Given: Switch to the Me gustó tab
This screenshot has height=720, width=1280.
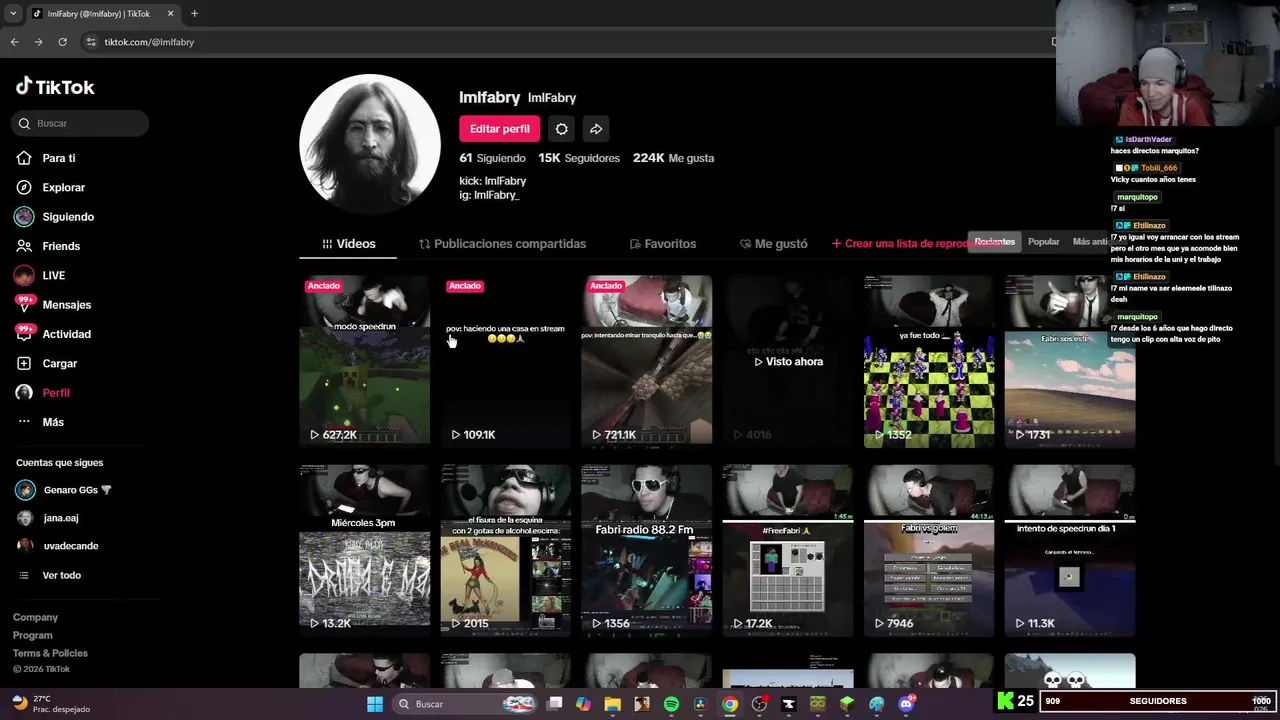Looking at the screenshot, I should click(773, 244).
